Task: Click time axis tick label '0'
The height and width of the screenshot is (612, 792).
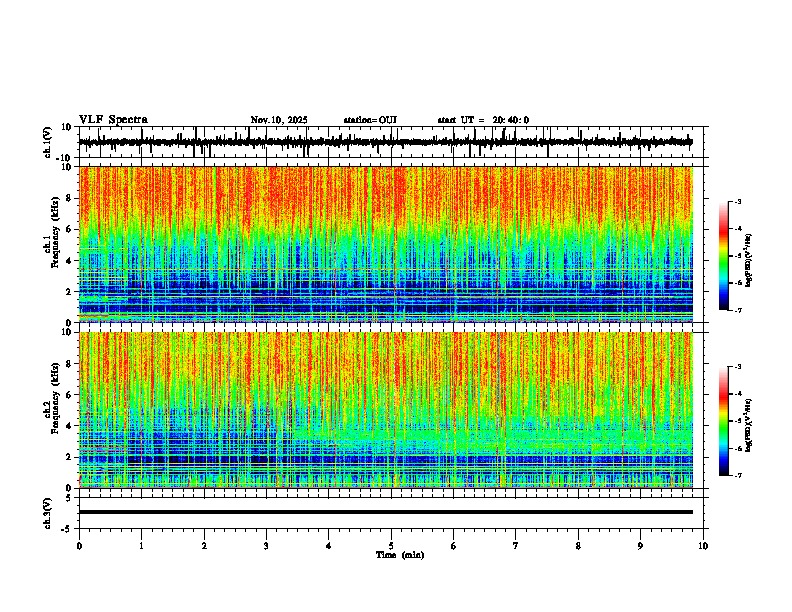Action: tap(79, 546)
